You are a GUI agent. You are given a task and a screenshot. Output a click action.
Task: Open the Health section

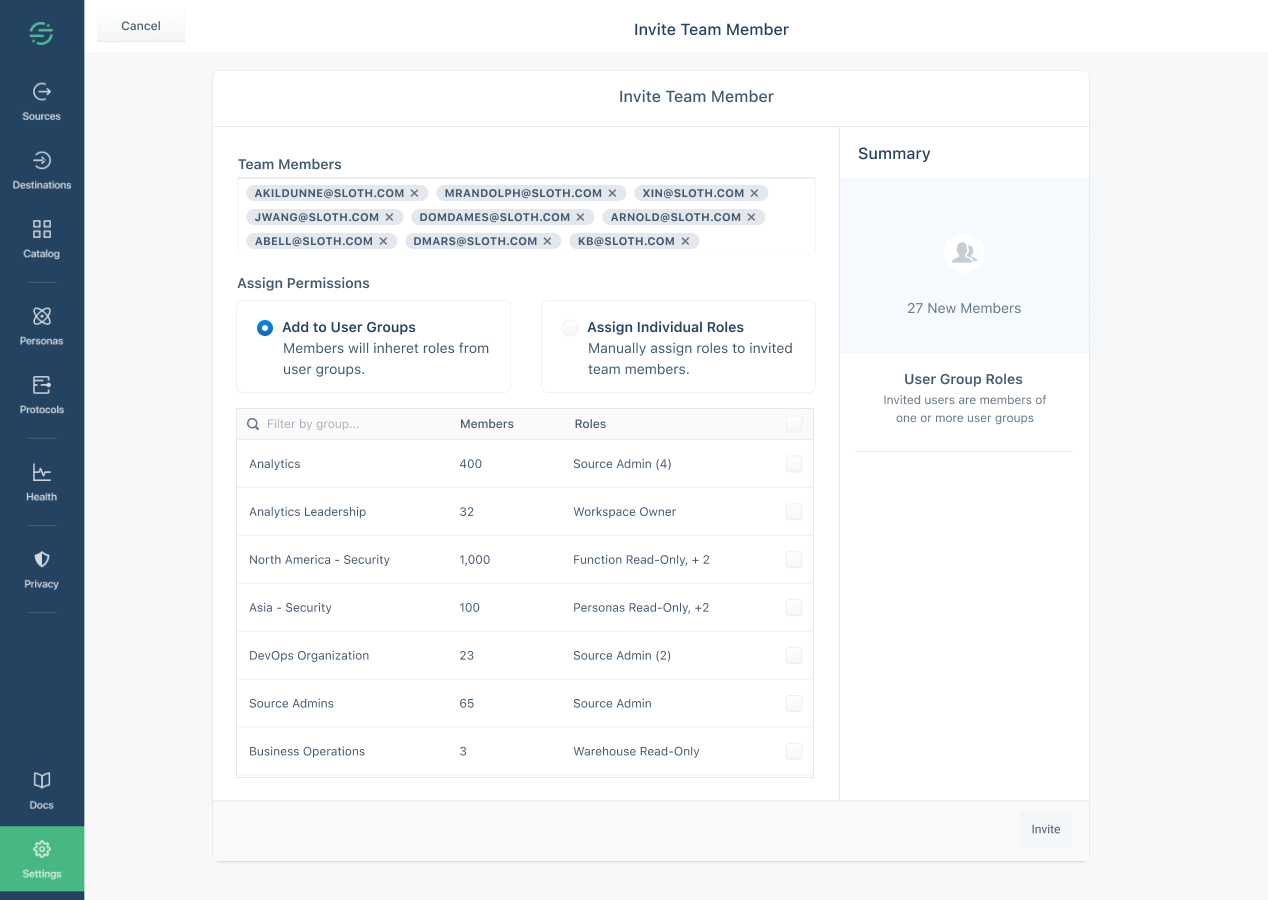click(x=42, y=483)
